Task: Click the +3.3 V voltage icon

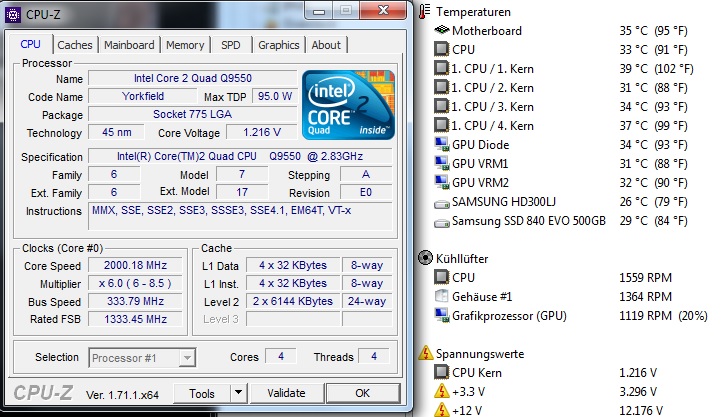Action: point(442,391)
